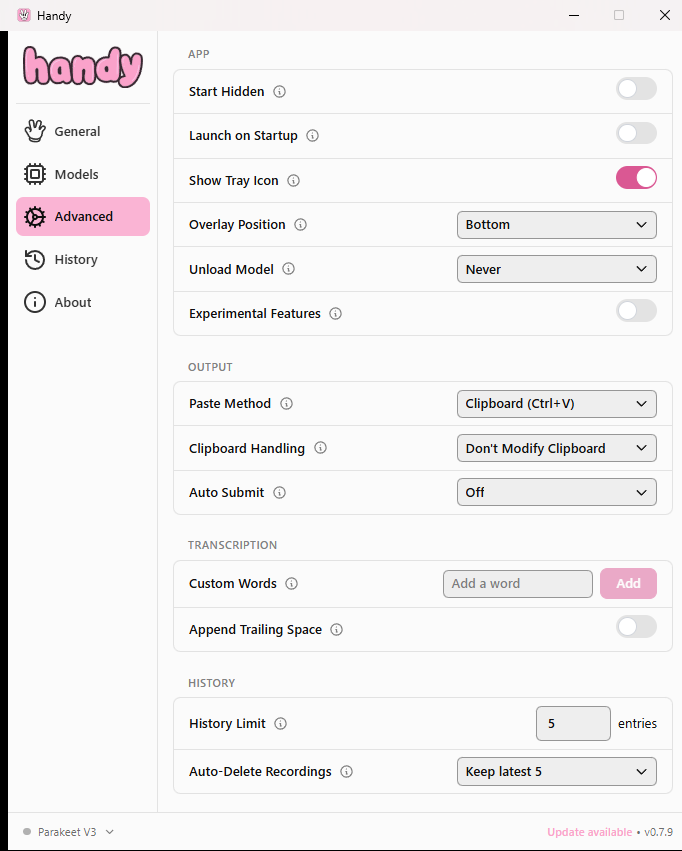Click the Add button for custom words
Image resolution: width=682 pixels, height=851 pixels.
(628, 584)
